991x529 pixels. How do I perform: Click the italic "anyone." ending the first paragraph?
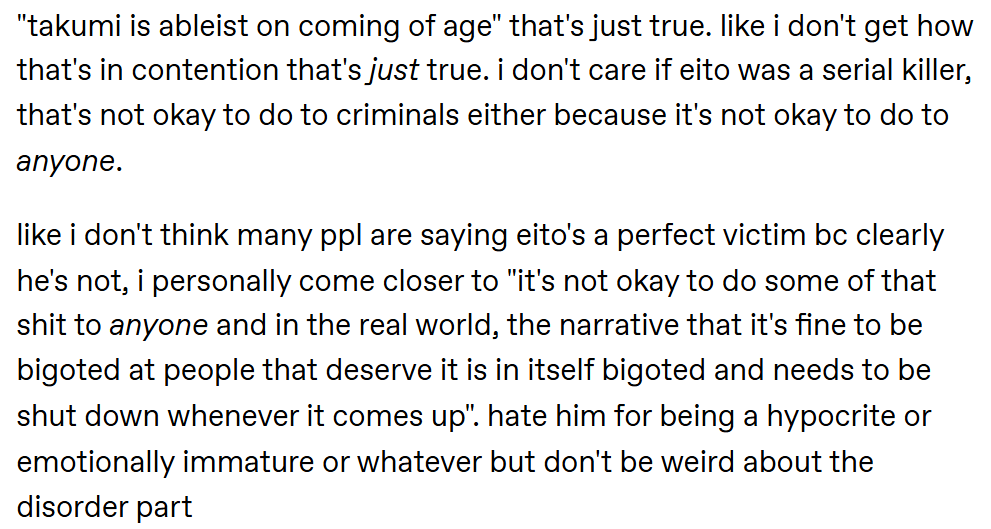tap(70, 163)
